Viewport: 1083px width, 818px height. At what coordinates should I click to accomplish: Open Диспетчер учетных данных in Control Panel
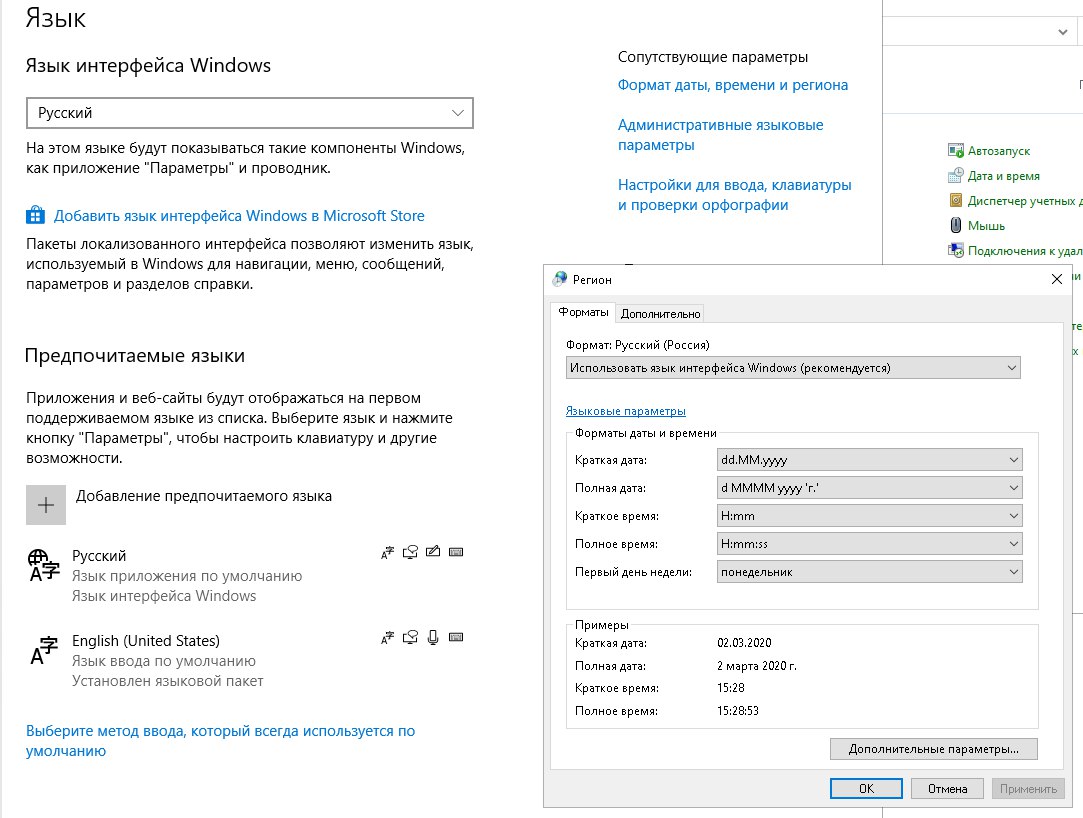[1025, 200]
